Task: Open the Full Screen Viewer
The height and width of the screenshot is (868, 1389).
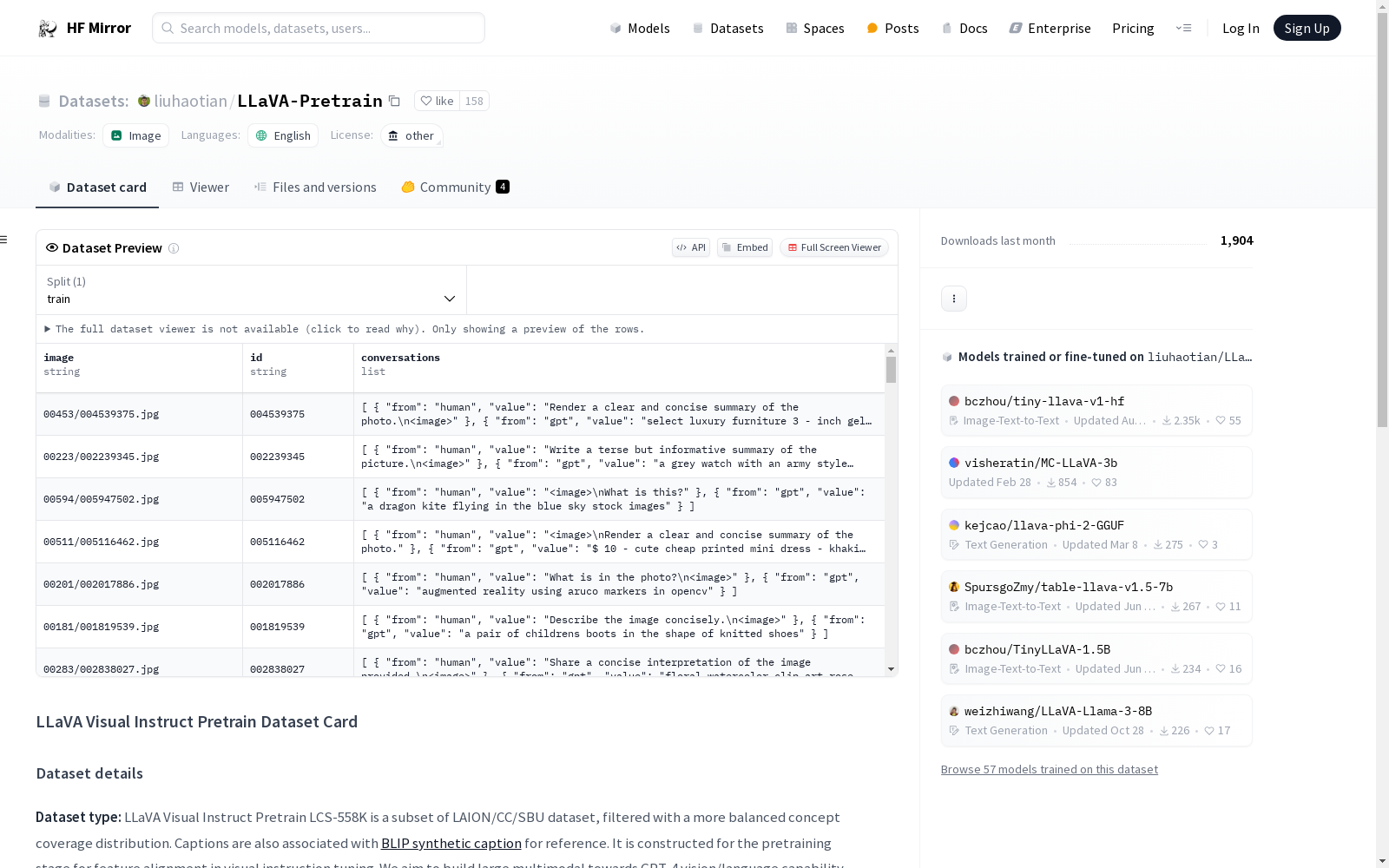Action: (x=833, y=247)
